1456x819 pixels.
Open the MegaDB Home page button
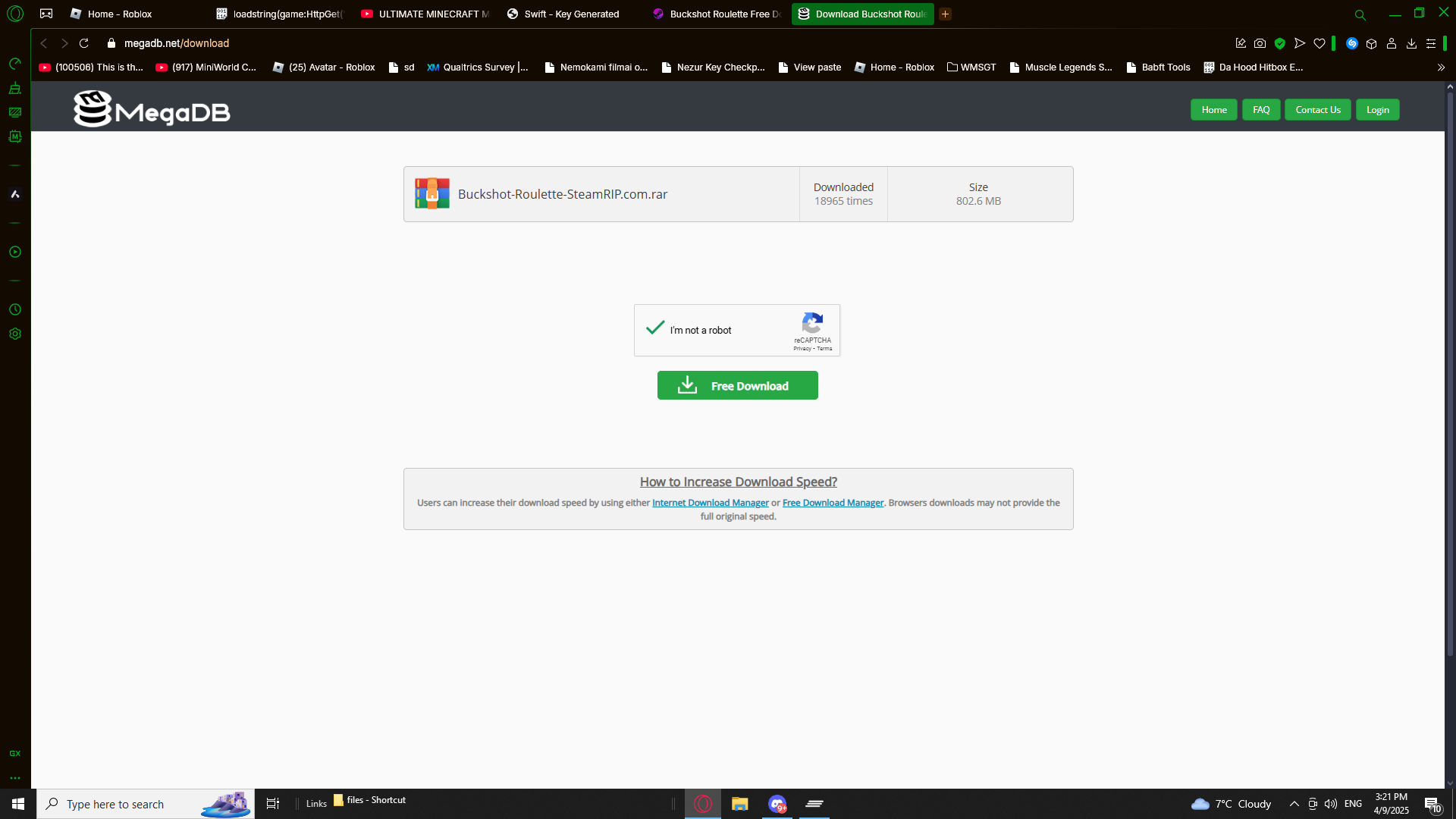point(1214,110)
